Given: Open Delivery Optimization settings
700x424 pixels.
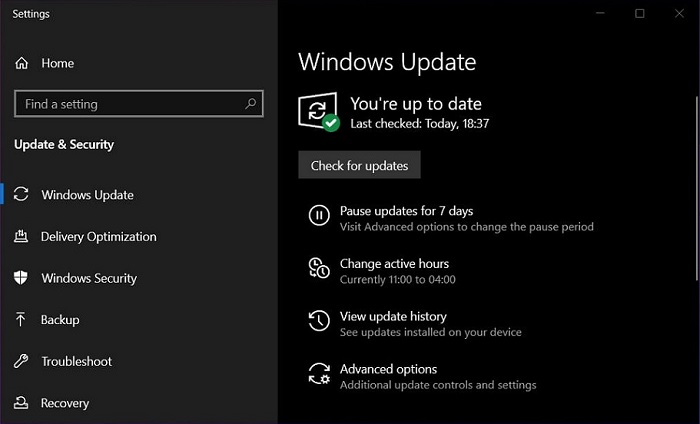Looking at the screenshot, I should [x=99, y=237].
